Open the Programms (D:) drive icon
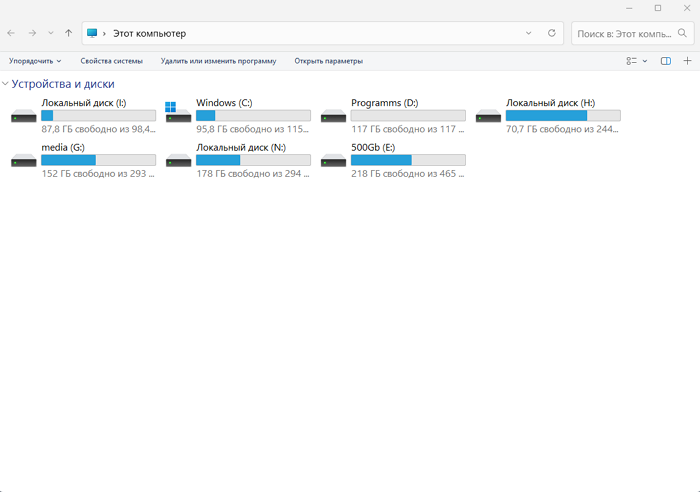This screenshot has height=492, width=700. tap(333, 116)
